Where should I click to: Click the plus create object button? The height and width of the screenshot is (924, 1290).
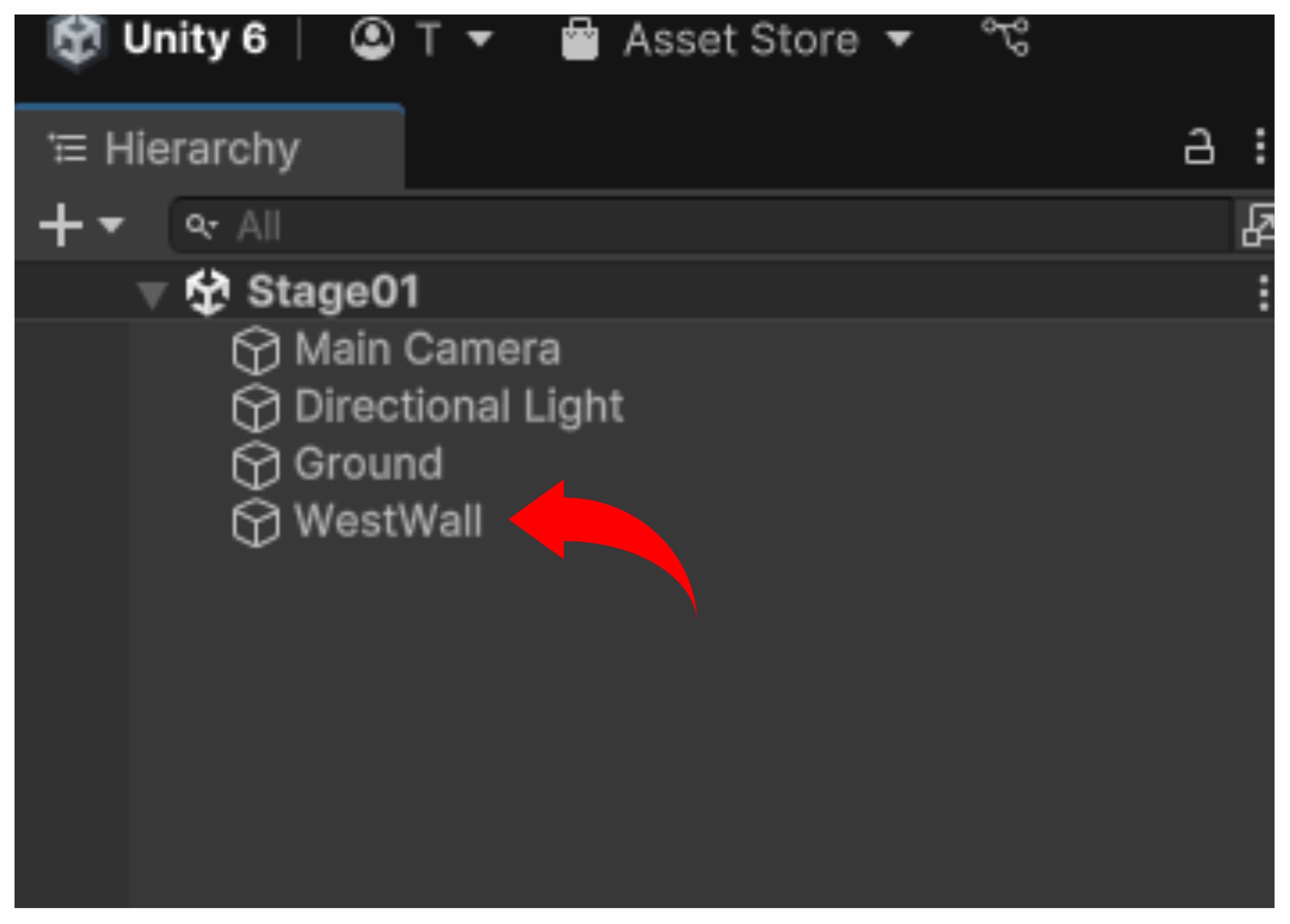pyautogui.click(x=61, y=225)
